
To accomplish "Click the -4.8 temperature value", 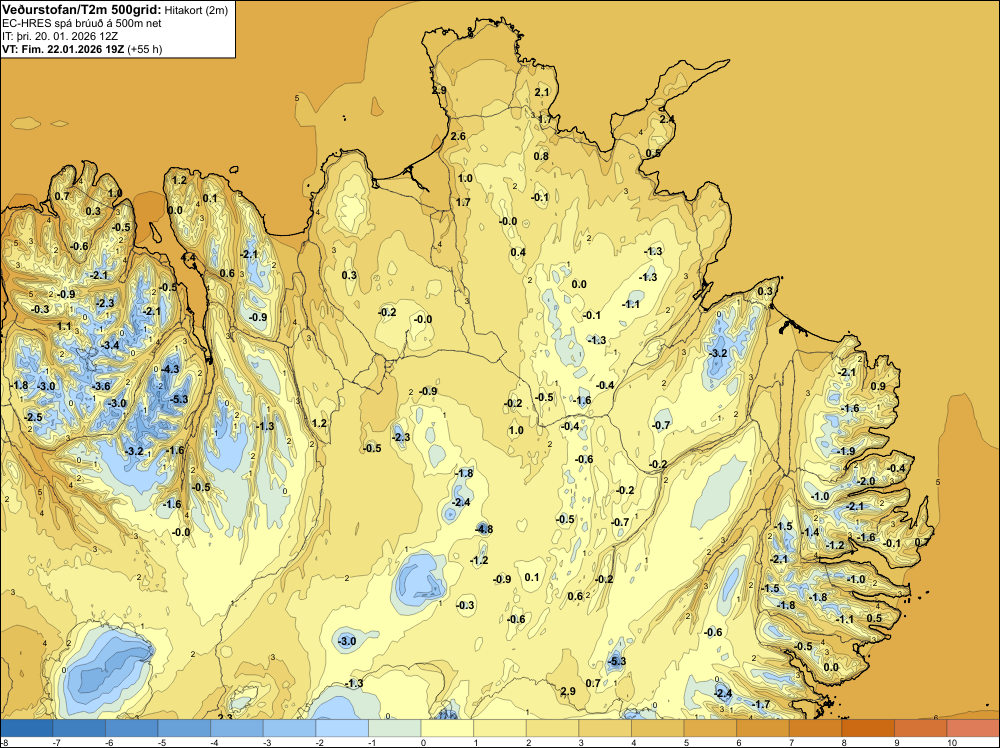I will tap(484, 529).
